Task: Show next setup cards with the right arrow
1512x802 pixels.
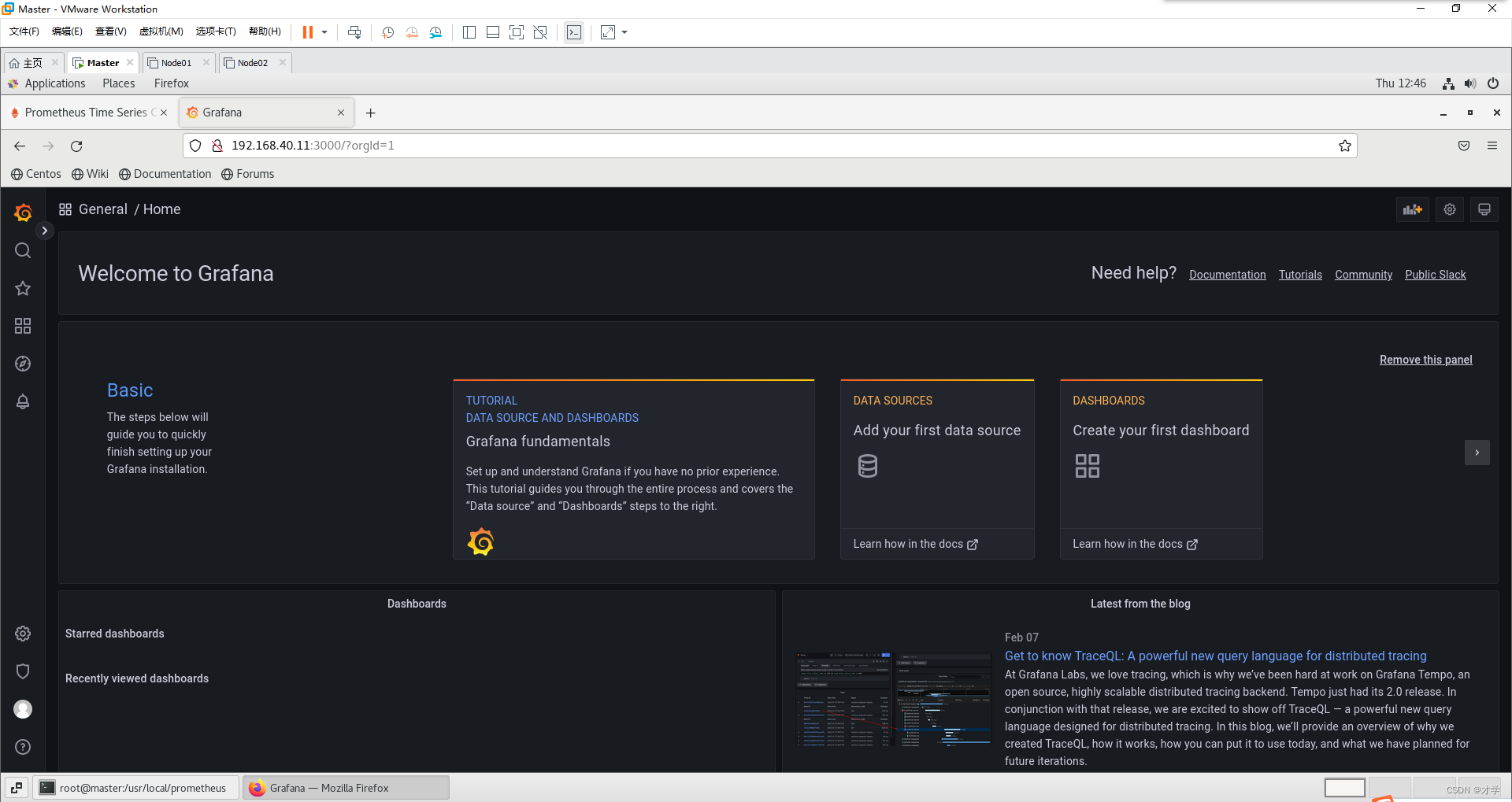Action: point(1477,453)
